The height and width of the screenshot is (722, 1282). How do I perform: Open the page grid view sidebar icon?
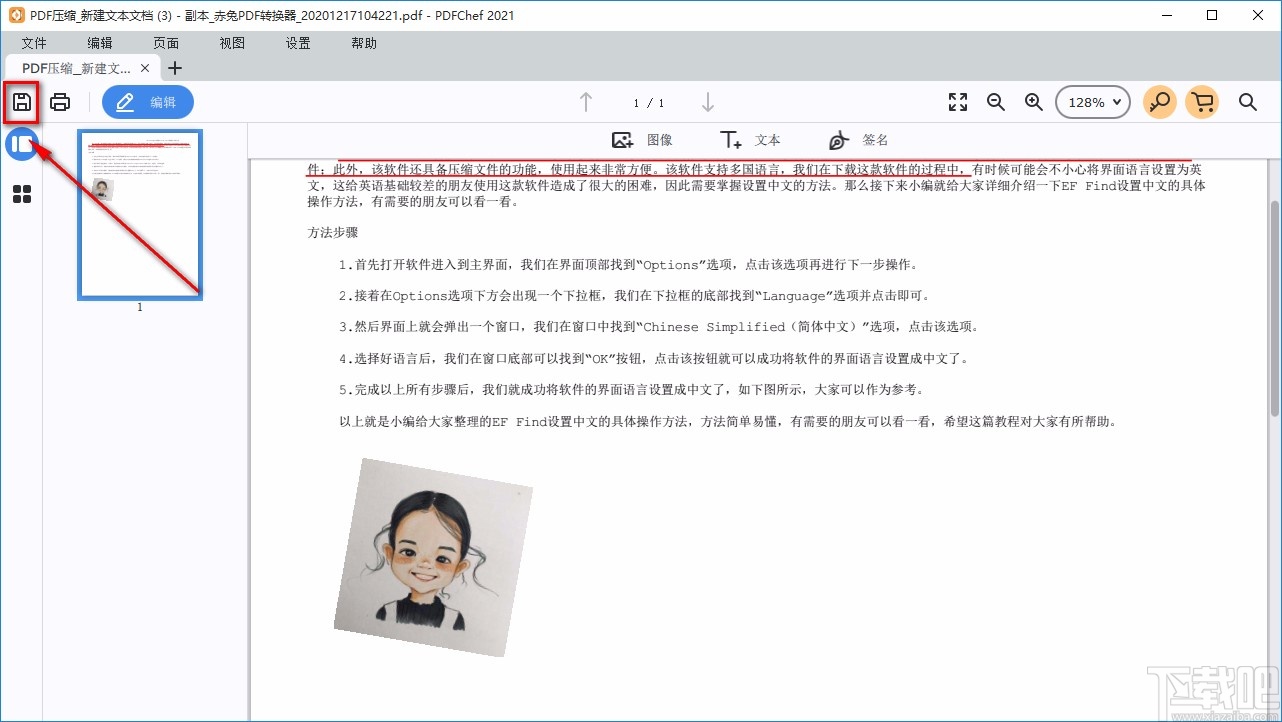click(x=22, y=194)
